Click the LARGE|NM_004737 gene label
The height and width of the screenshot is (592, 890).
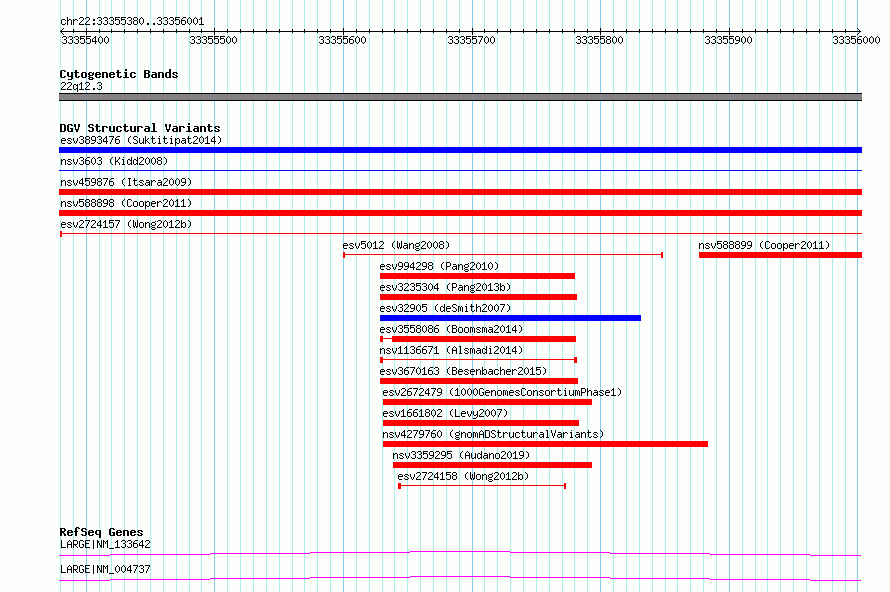tap(105, 569)
